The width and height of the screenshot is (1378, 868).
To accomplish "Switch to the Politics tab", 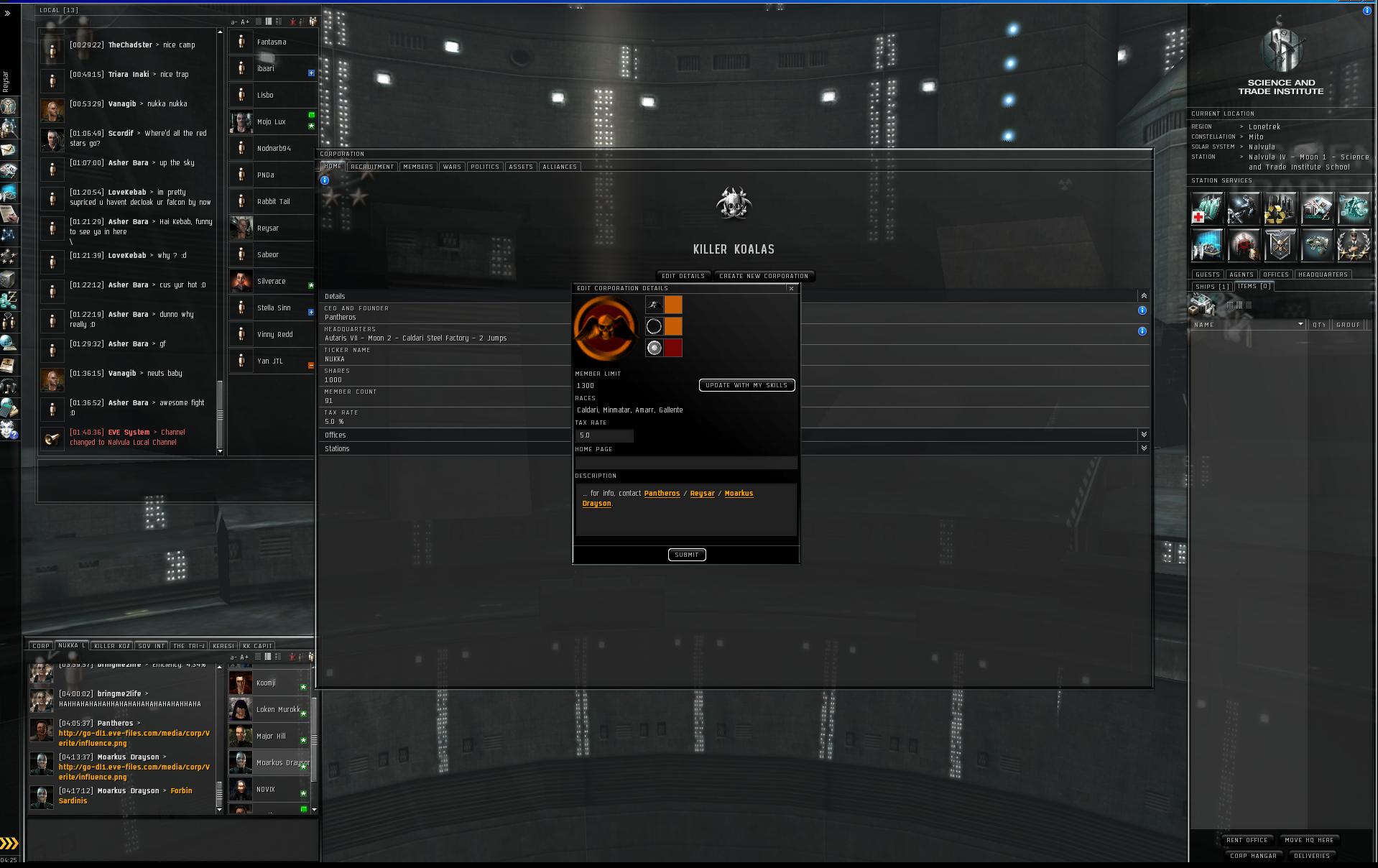I will pyautogui.click(x=485, y=167).
